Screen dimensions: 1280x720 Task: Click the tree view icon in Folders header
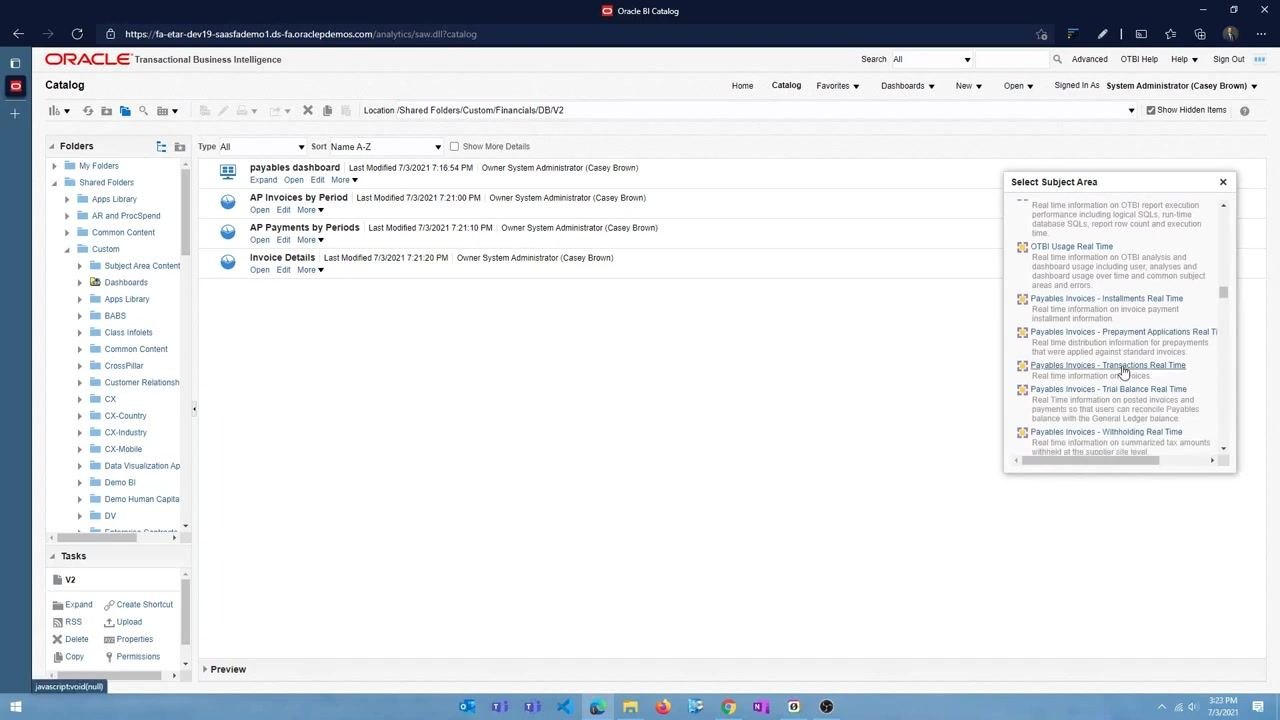(x=161, y=146)
